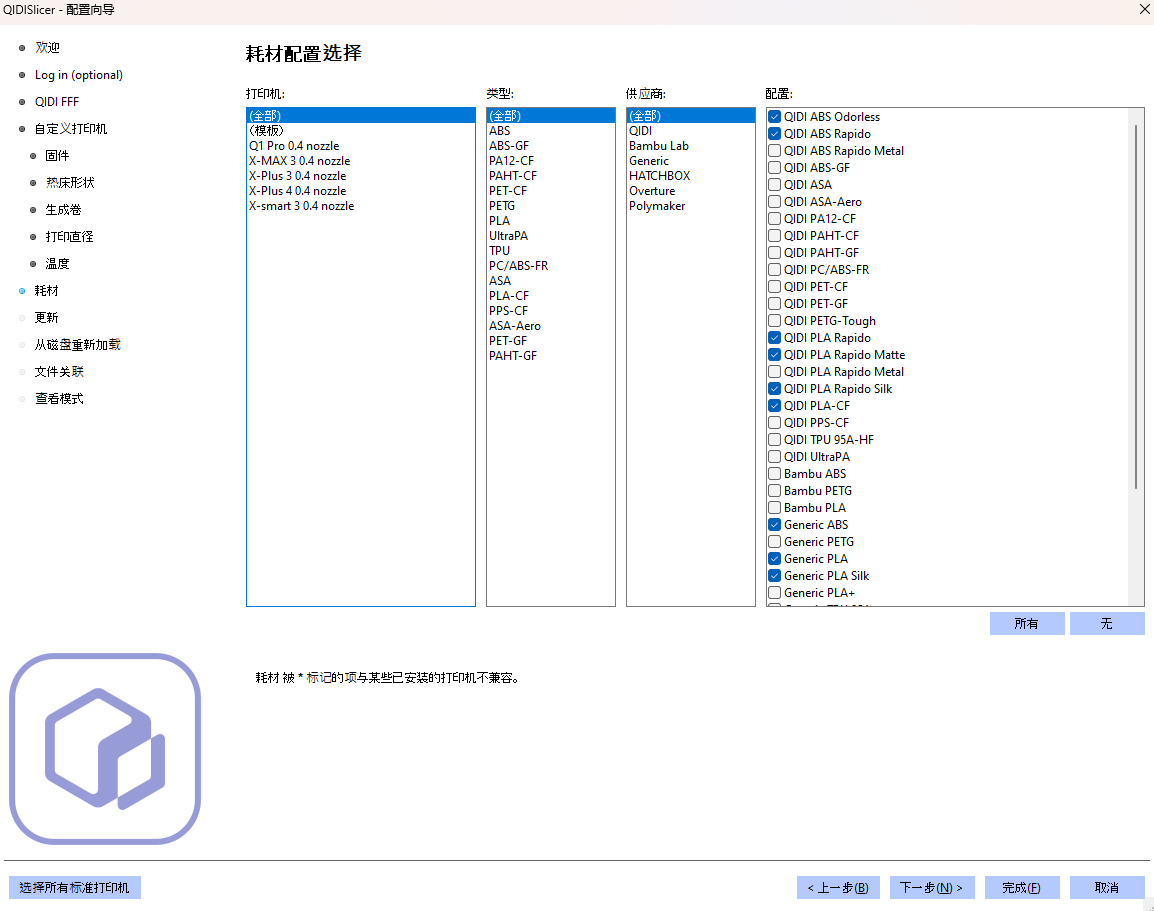Select Generic in the vendor list
The width and height of the screenshot is (1154, 911).
[690, 160]
